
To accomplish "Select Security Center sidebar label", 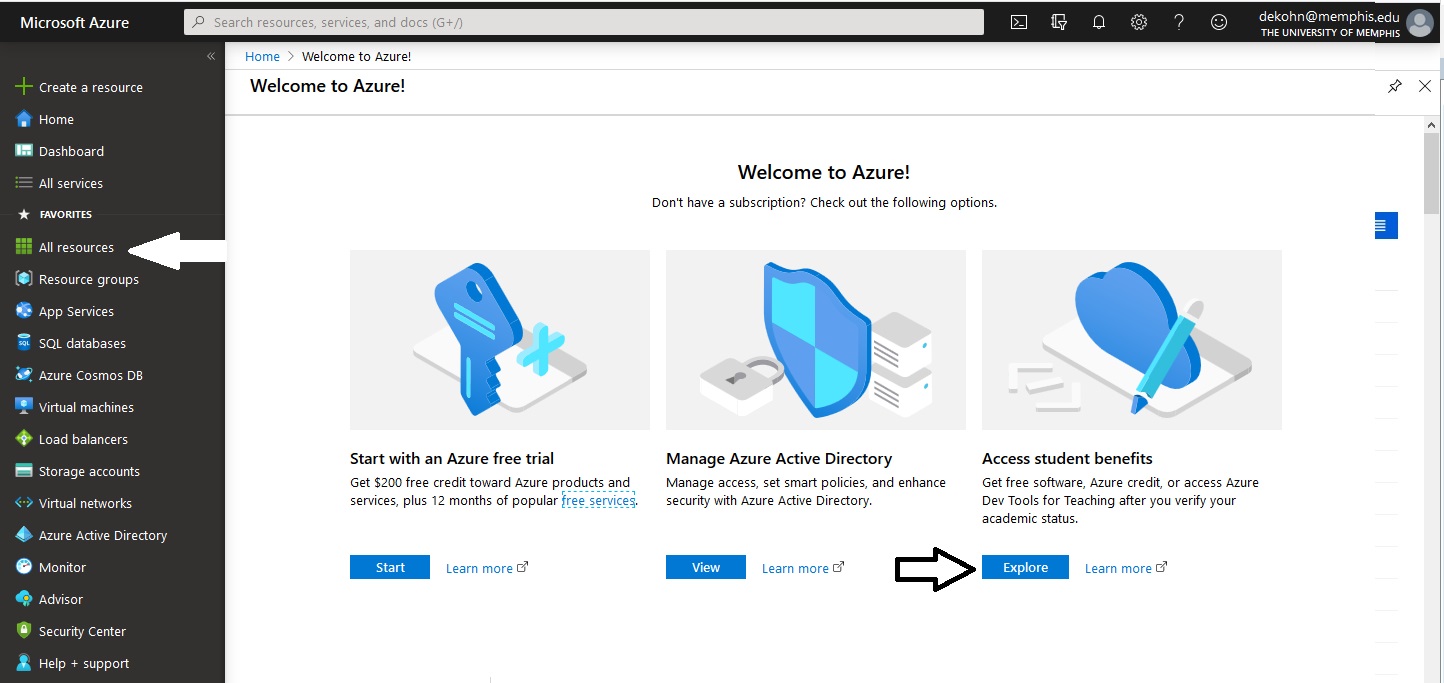I will pyautogui.click(x=82, y=631).
